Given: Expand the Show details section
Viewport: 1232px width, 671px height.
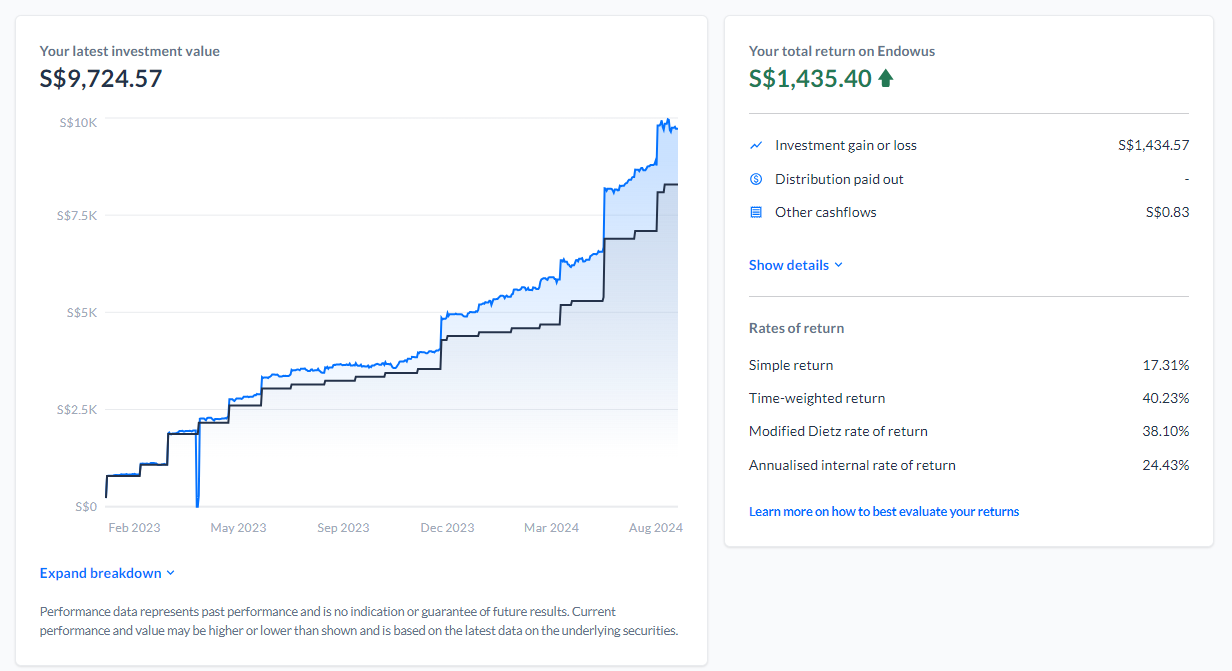Looking at the screenshot, I should click(789, 265).
